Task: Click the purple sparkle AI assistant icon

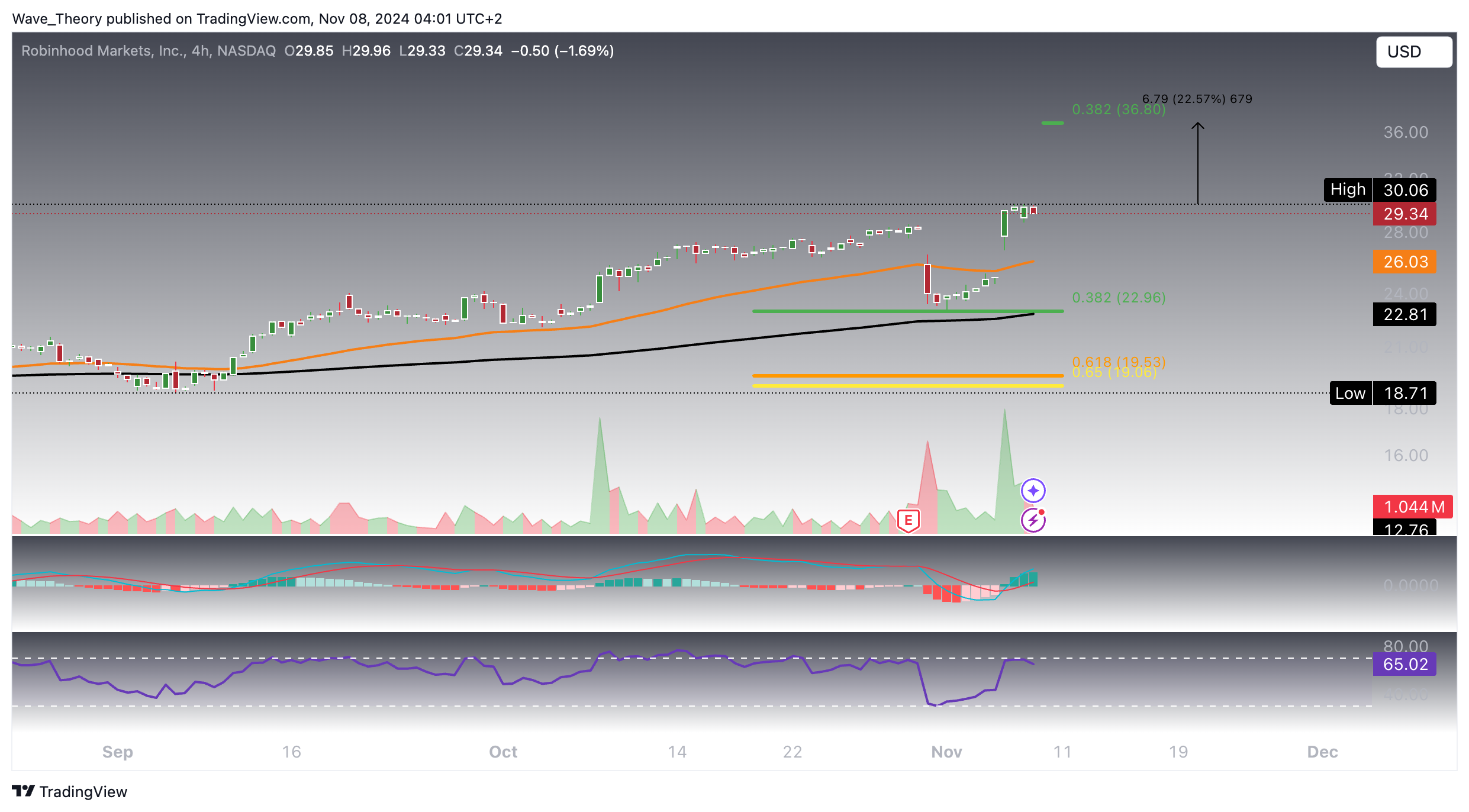Action: [1032, 490]
